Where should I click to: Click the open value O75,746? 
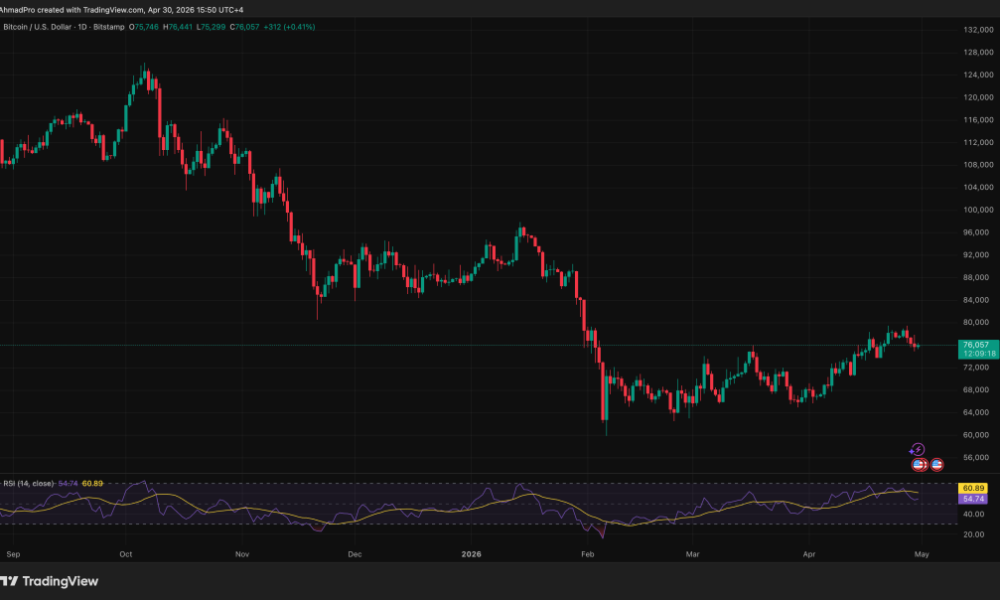click(143, 27)
